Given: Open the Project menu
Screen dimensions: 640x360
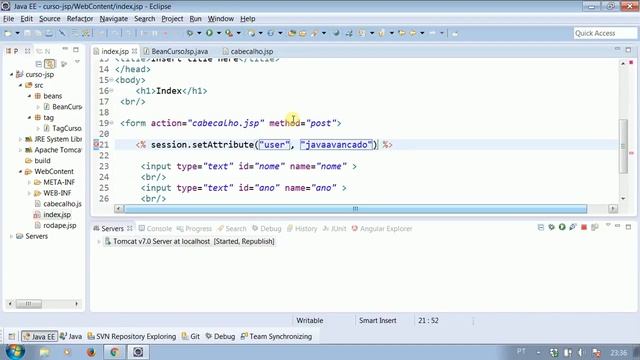Looking at the screenshot, I should click(172, 19).
